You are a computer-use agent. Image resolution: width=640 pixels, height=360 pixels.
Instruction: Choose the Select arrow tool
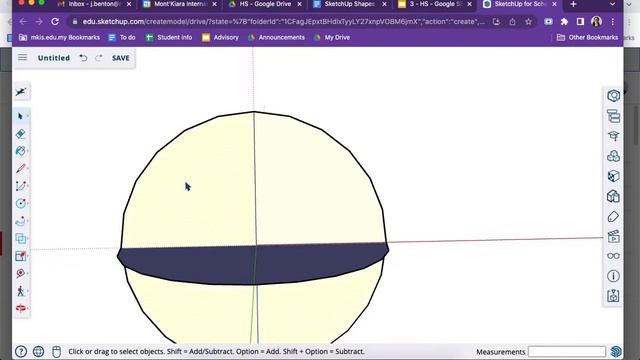coord(20,117)
